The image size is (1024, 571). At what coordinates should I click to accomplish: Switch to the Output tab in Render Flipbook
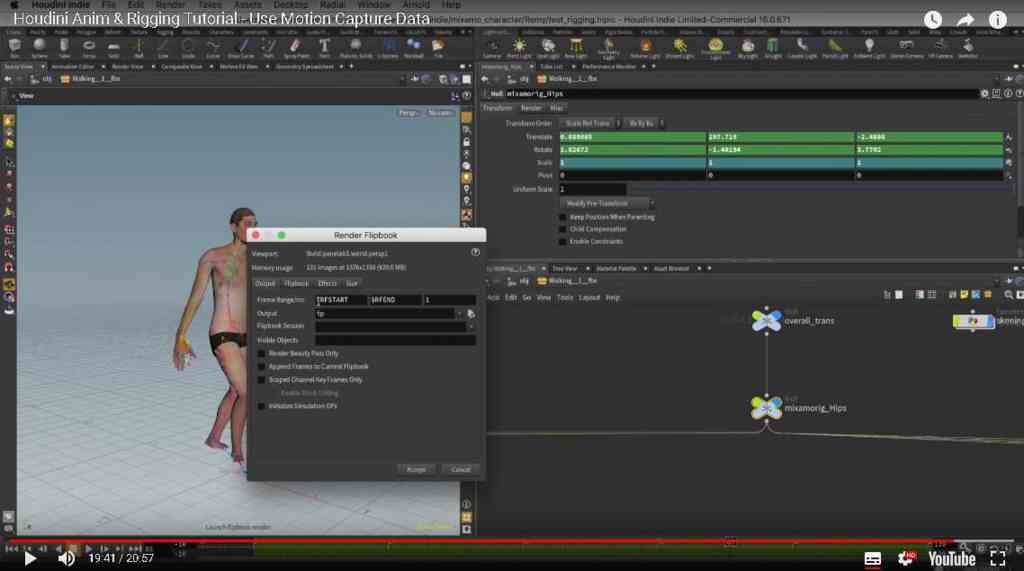(264, 283)
